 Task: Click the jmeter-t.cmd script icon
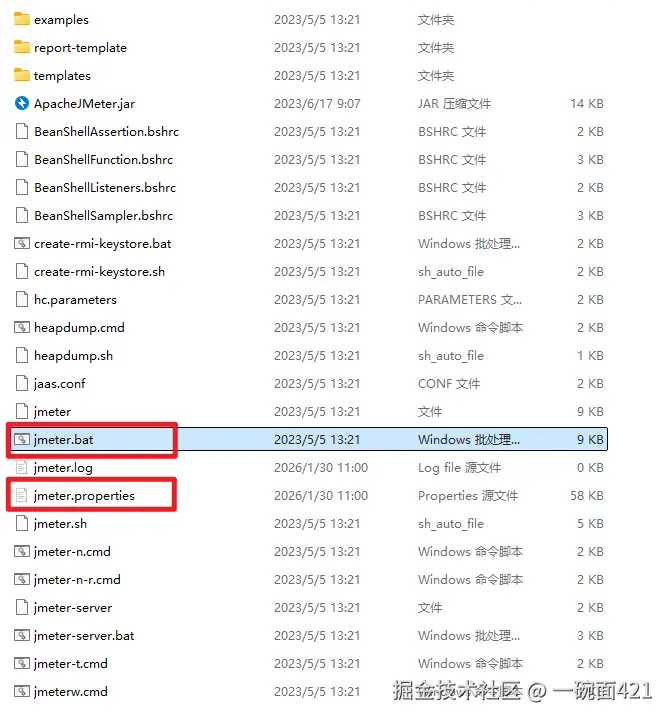click(x=22, y=664)
